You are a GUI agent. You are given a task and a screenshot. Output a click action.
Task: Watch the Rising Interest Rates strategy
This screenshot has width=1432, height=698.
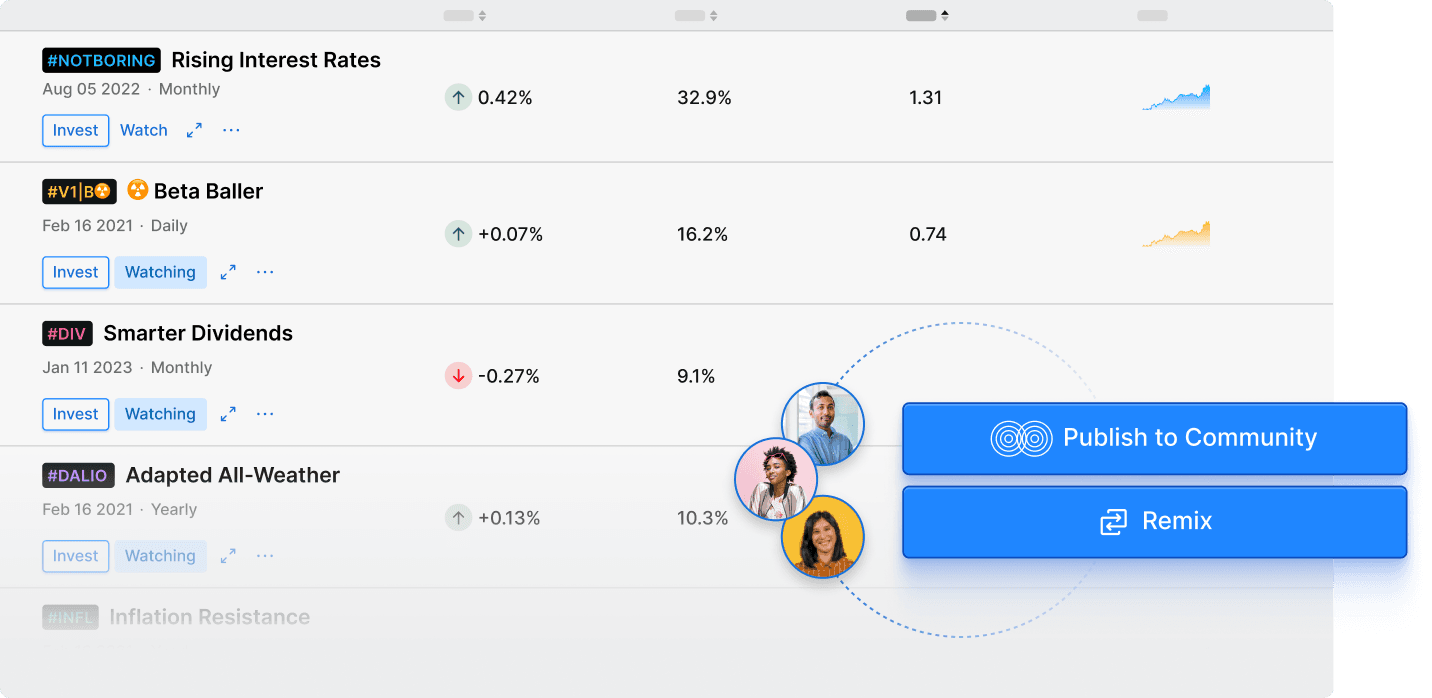click(x=144, y=130)
